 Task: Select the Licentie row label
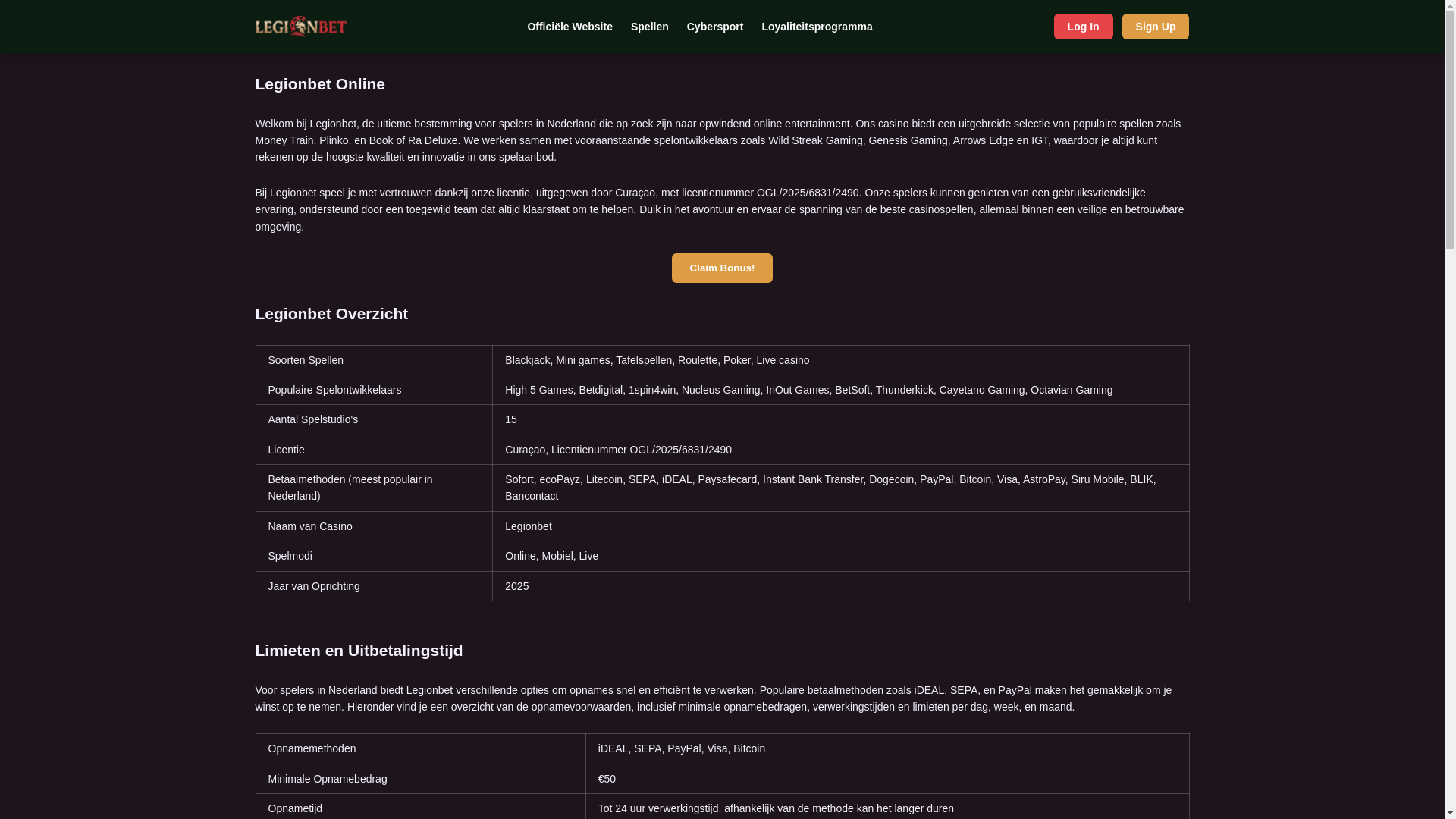374,450
